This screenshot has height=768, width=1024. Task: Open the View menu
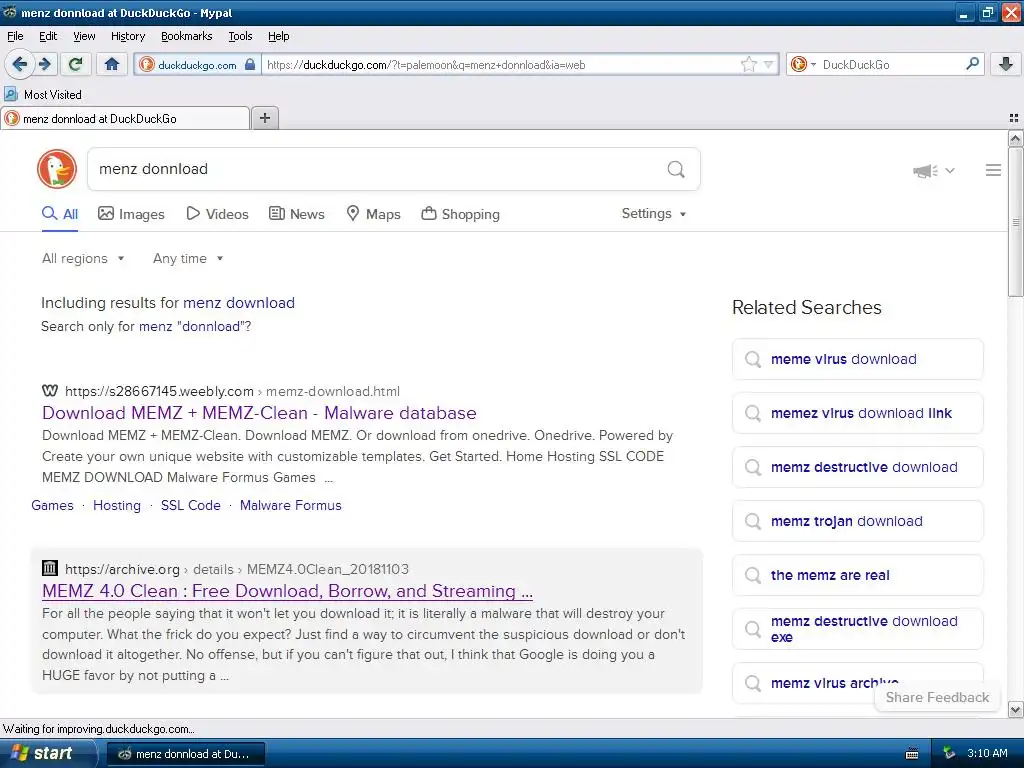point(84,36)
